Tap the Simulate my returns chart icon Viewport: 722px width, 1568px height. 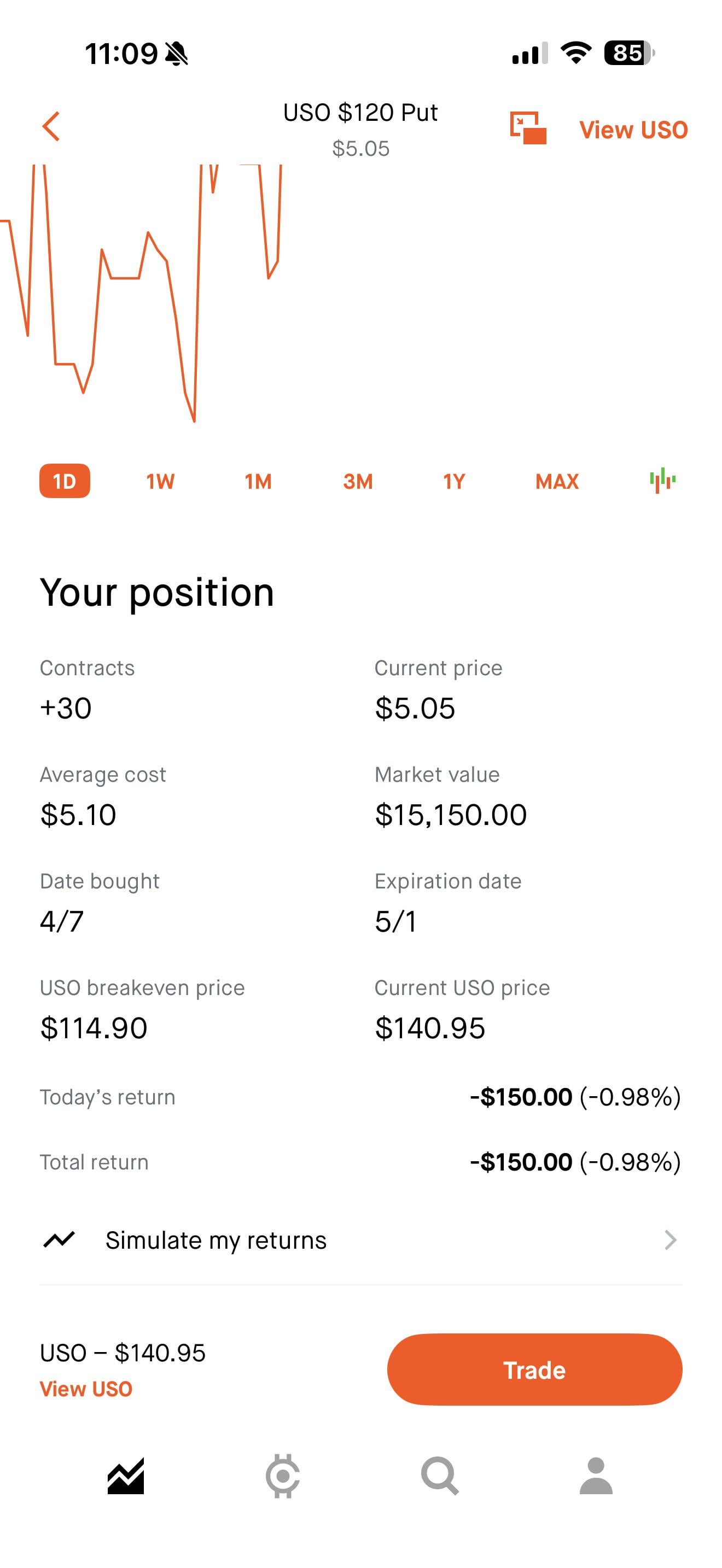[59, 1240]
